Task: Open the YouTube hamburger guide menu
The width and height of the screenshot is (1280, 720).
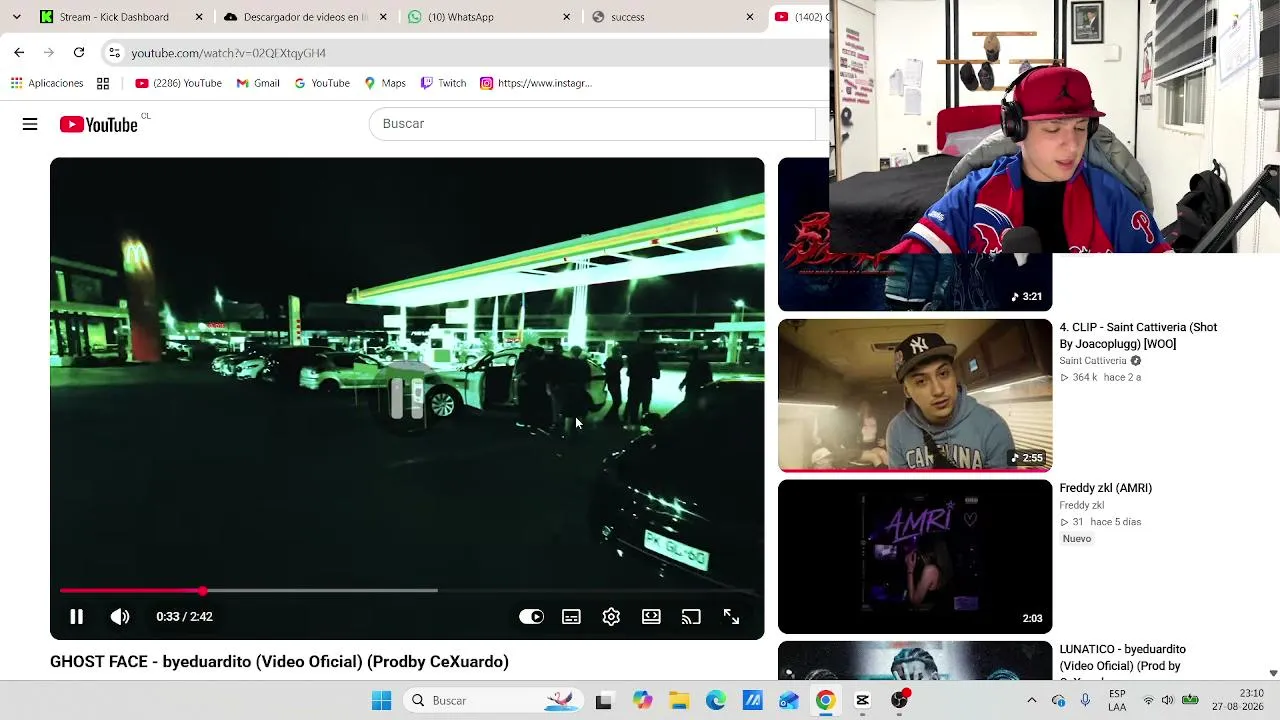Action: pyautogui.click(x=30, y=124)
